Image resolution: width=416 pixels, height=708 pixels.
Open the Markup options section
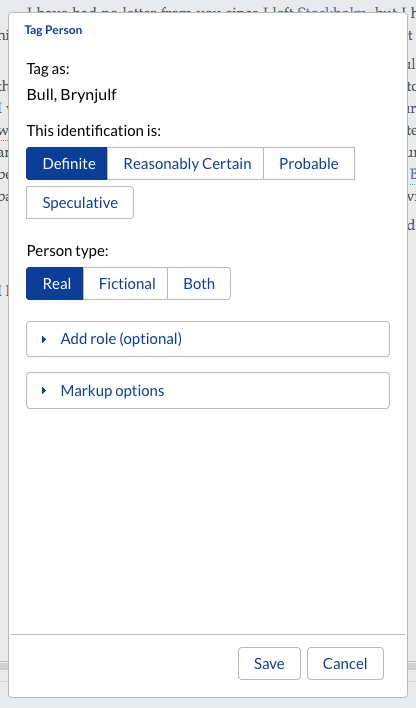tap(208, 391)
